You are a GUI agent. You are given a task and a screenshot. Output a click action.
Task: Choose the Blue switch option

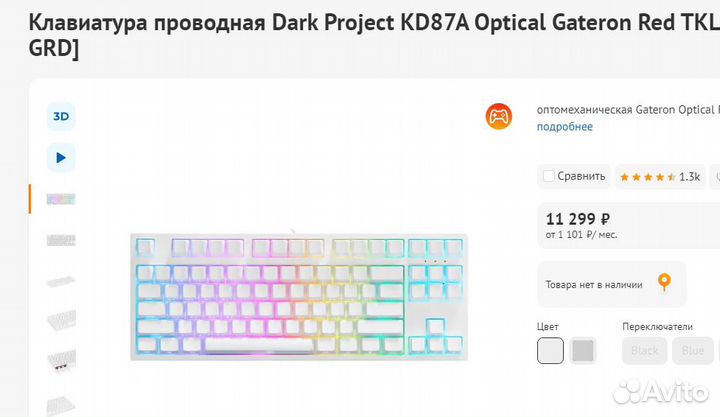click(x=692, y=351)
